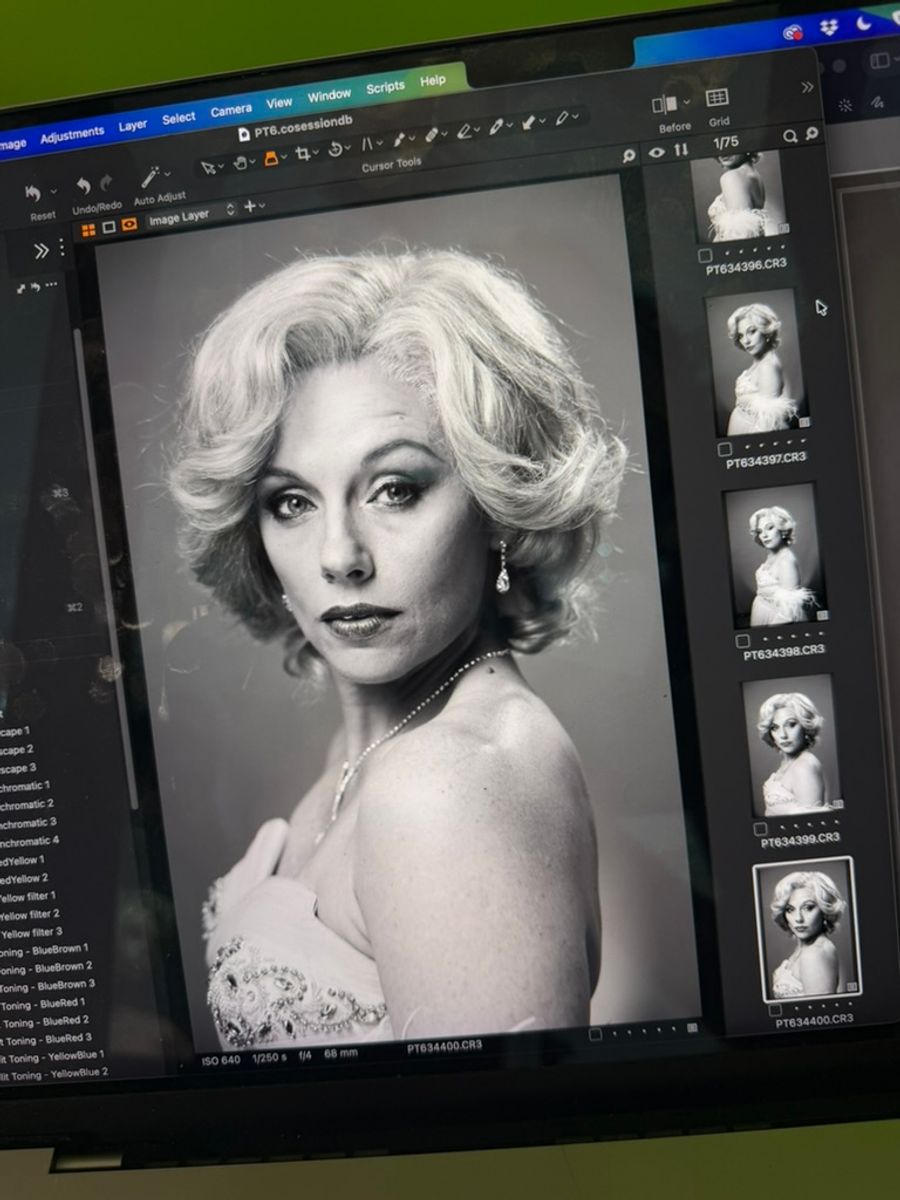Expand the Reset button dropdown arrow
Image resolution: width=900 pixels, height=1200 pixels.
click(x=55, y=190)
